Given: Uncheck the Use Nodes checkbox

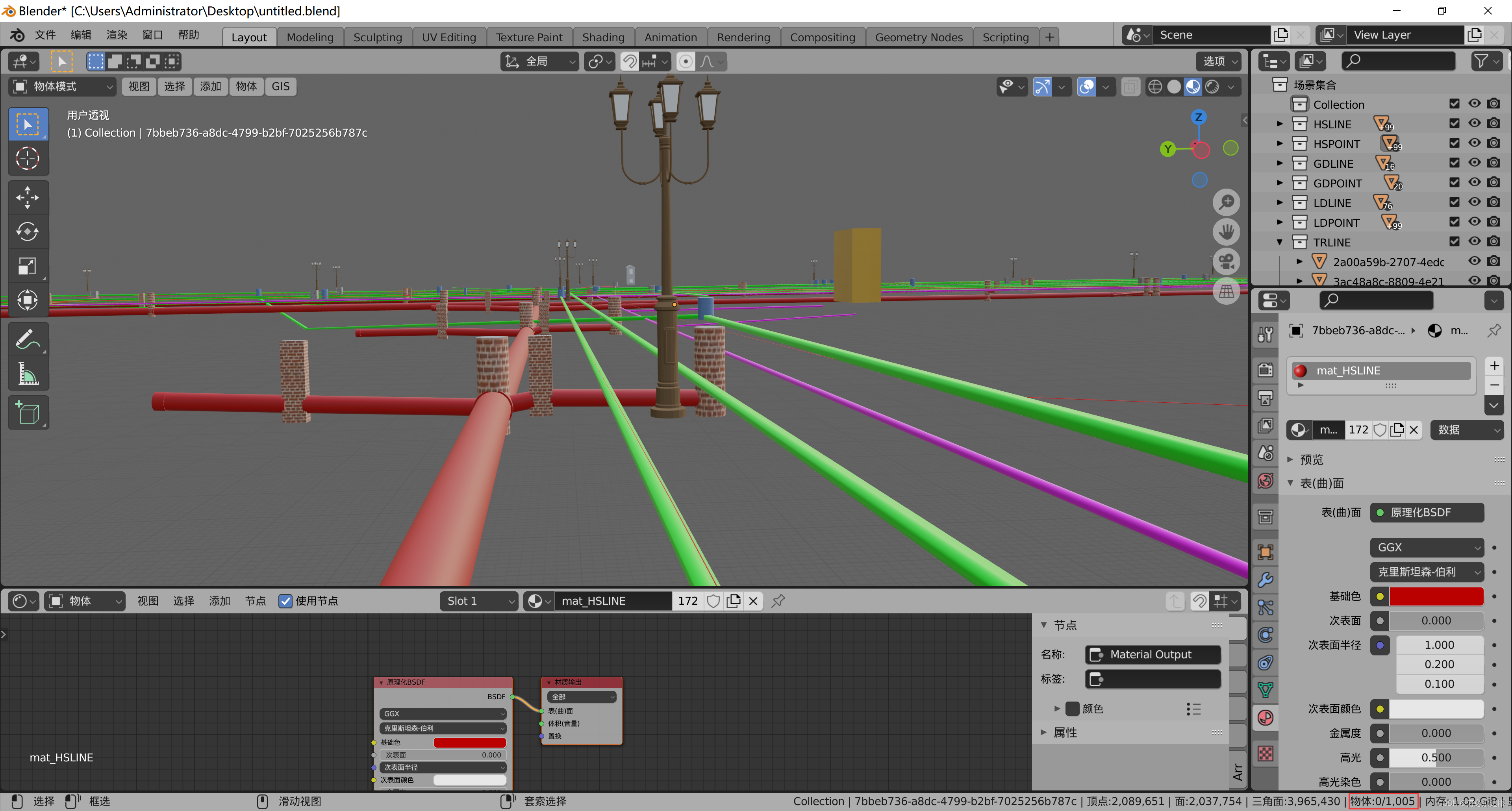Looking at the screenshot, I should [x=285, y=601].
